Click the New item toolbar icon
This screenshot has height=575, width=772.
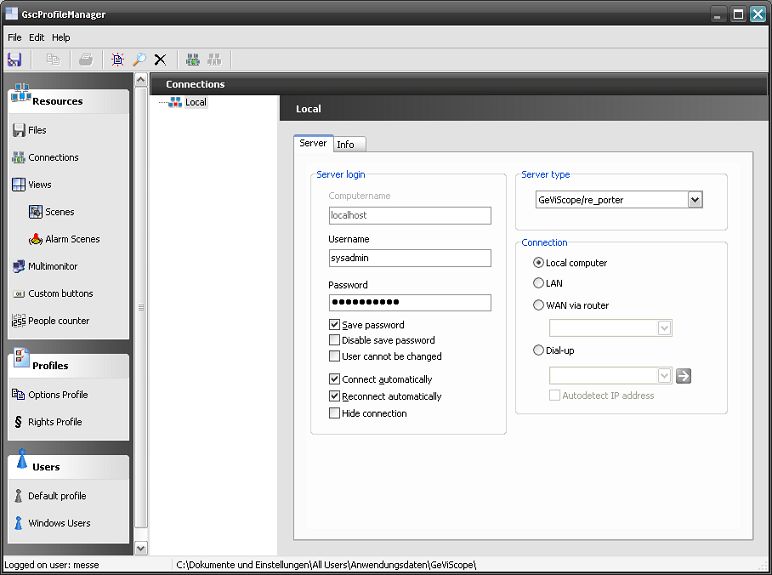[x=118, y=60]
